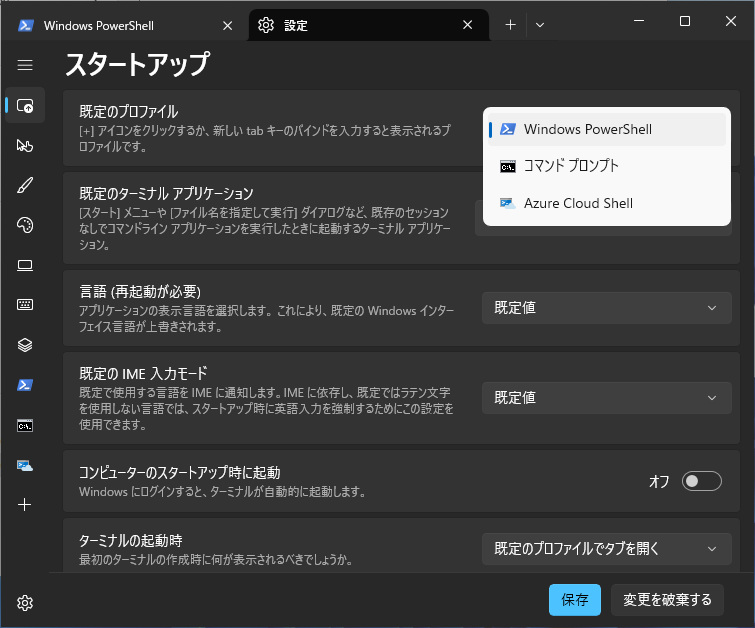Switch to the Windows PowerShell tab
This screenshot has width=755, height=628.
[125, 25]
